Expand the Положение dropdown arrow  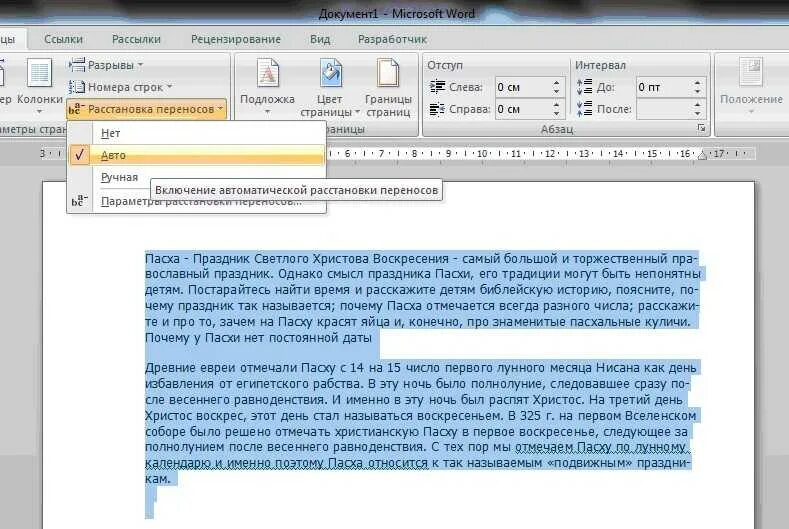[x=751, y=111]
